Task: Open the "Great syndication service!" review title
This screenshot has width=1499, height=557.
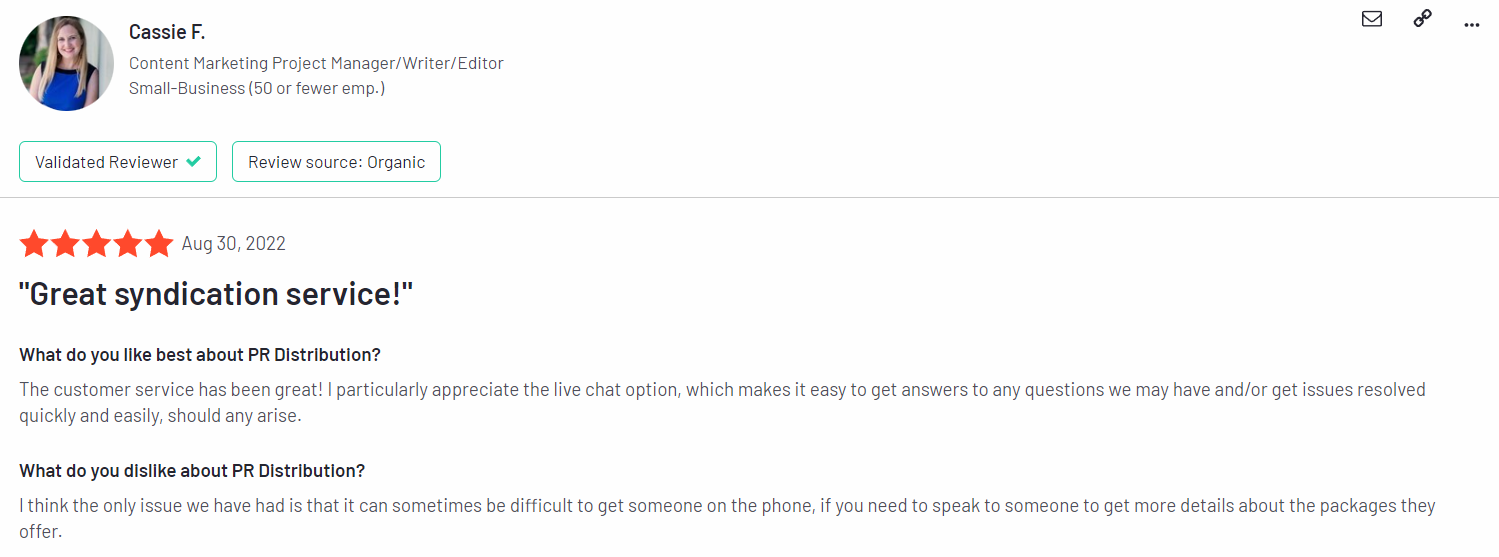Action: [x=216, y=294]
